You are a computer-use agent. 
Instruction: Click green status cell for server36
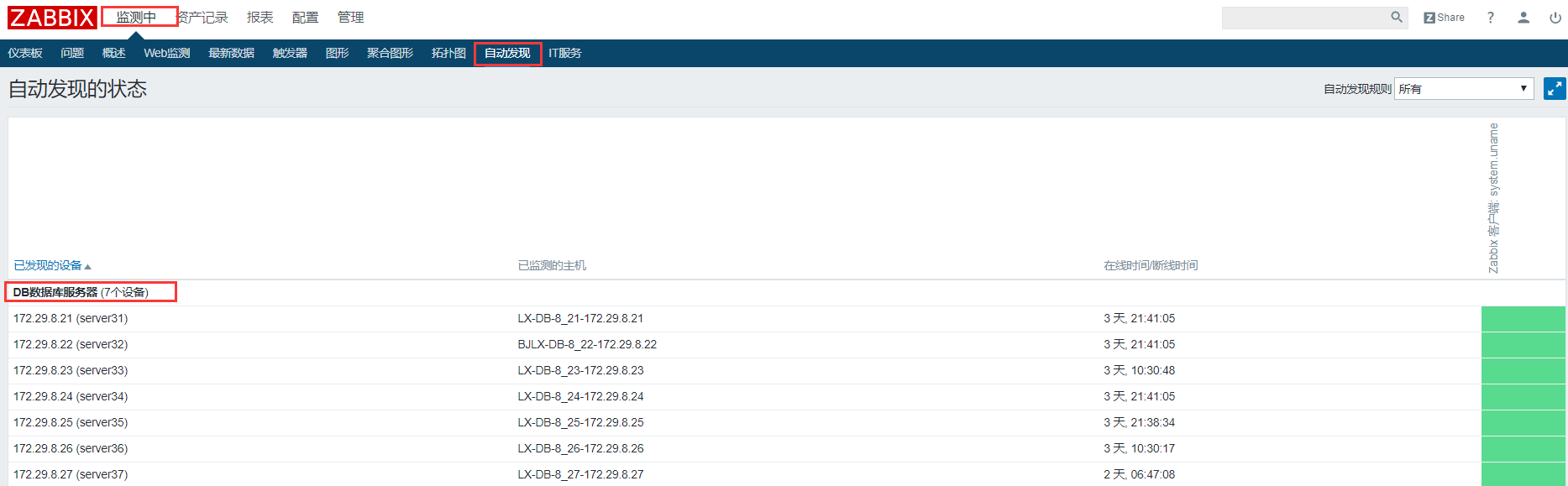pos(1523,449)
